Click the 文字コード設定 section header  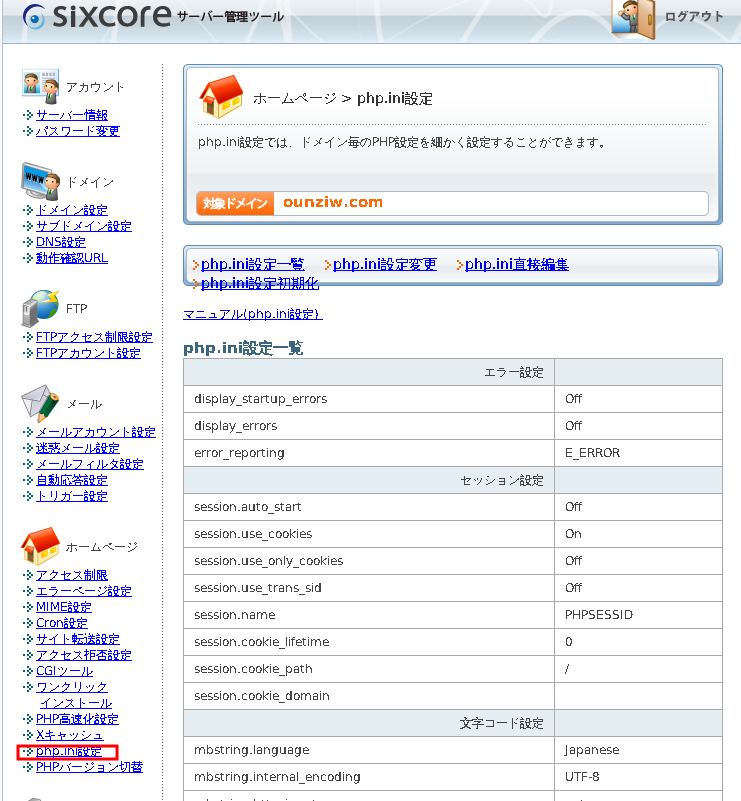click(x=501, y=723)
